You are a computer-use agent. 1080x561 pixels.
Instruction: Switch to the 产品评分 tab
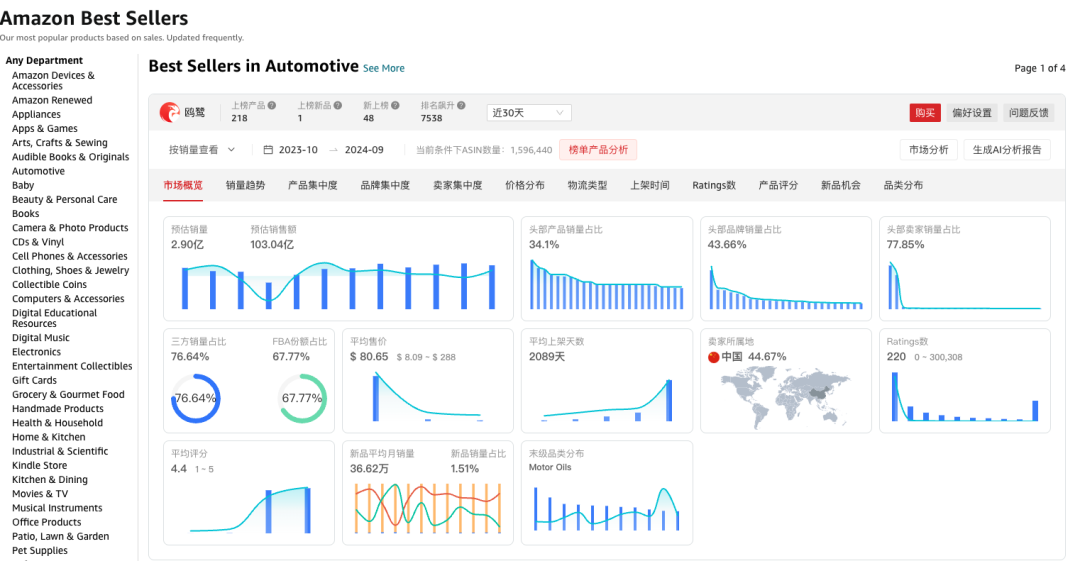778,185
